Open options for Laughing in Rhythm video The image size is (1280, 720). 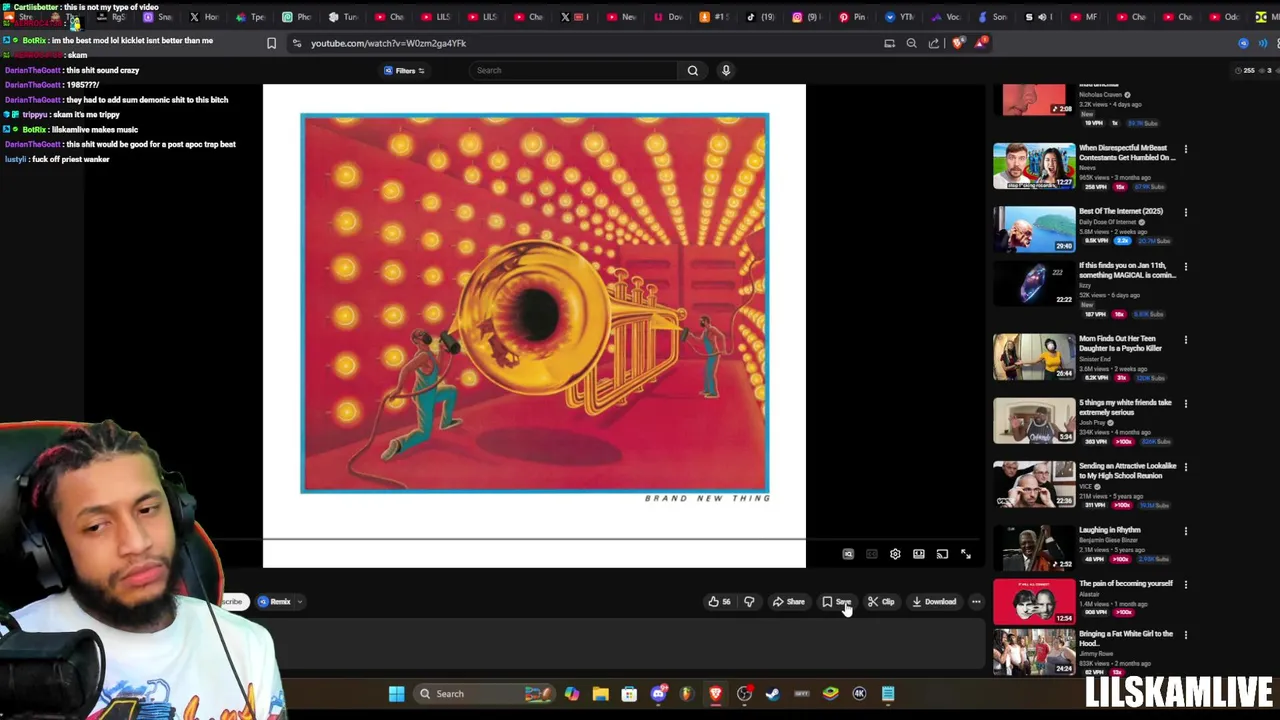pyautogui.click(x=1186, y=531)
